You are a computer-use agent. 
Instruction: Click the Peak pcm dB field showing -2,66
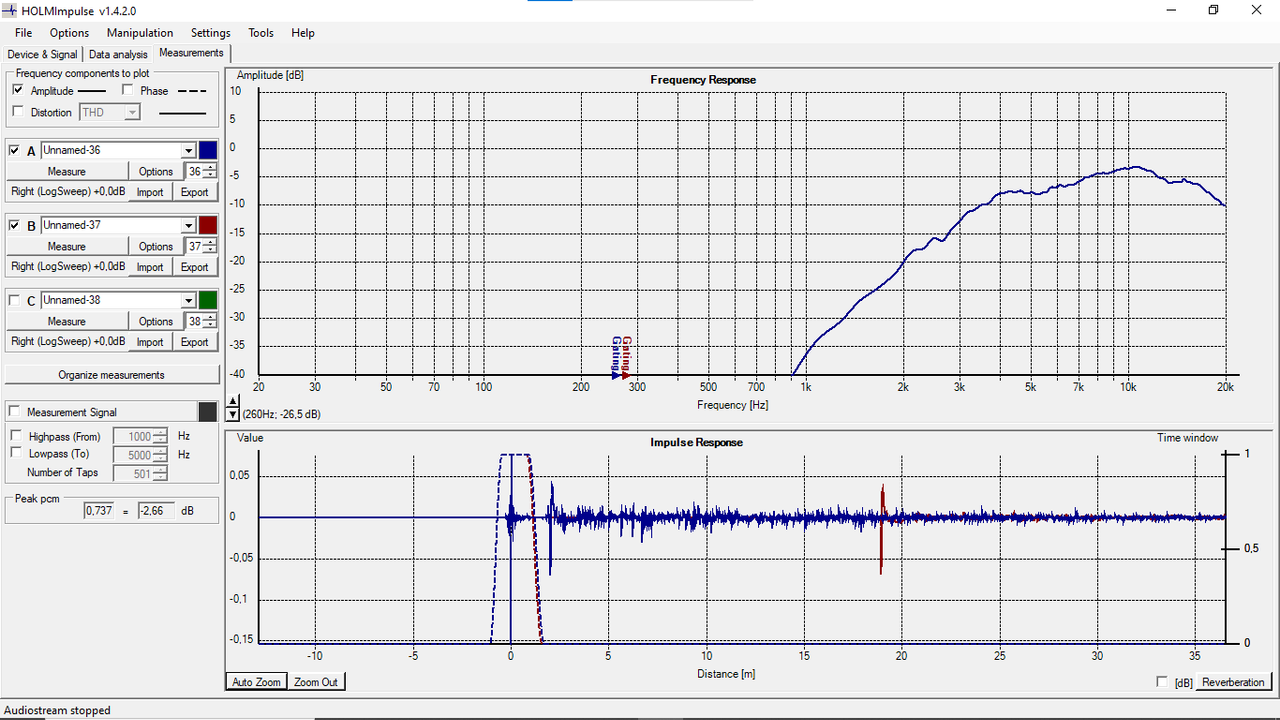[x=156, y=511]
